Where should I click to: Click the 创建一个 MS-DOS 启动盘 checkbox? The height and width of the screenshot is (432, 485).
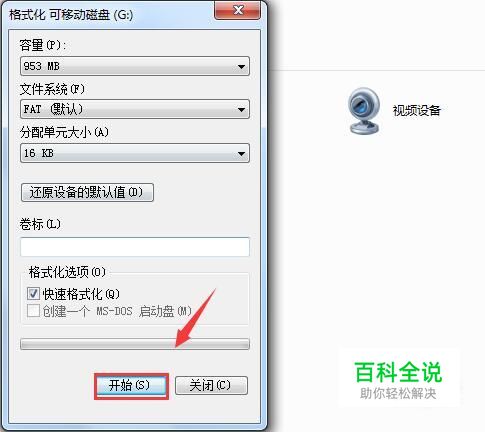[x=33, y=311]
